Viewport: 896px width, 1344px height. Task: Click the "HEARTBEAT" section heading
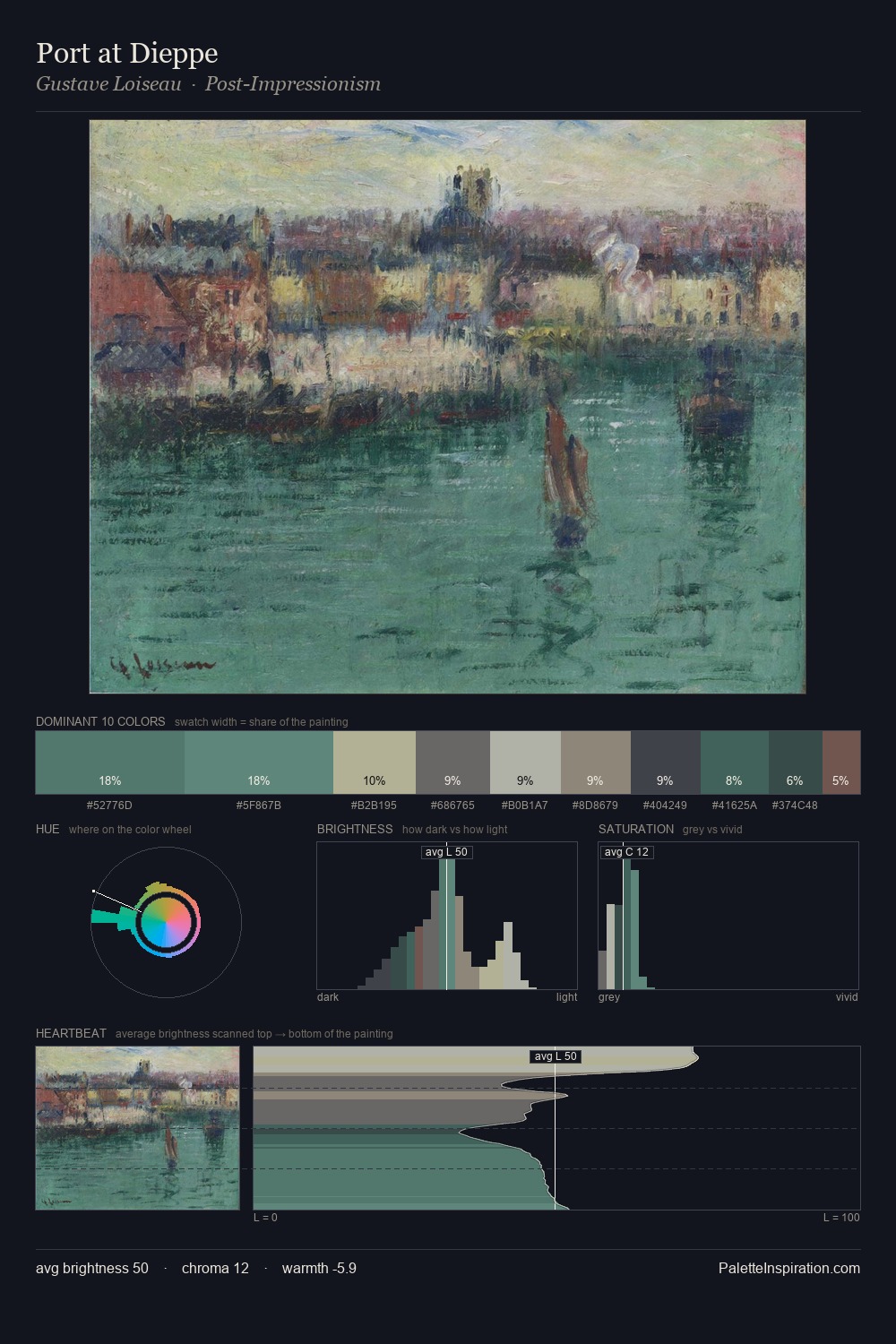(x=71, y=1034)
